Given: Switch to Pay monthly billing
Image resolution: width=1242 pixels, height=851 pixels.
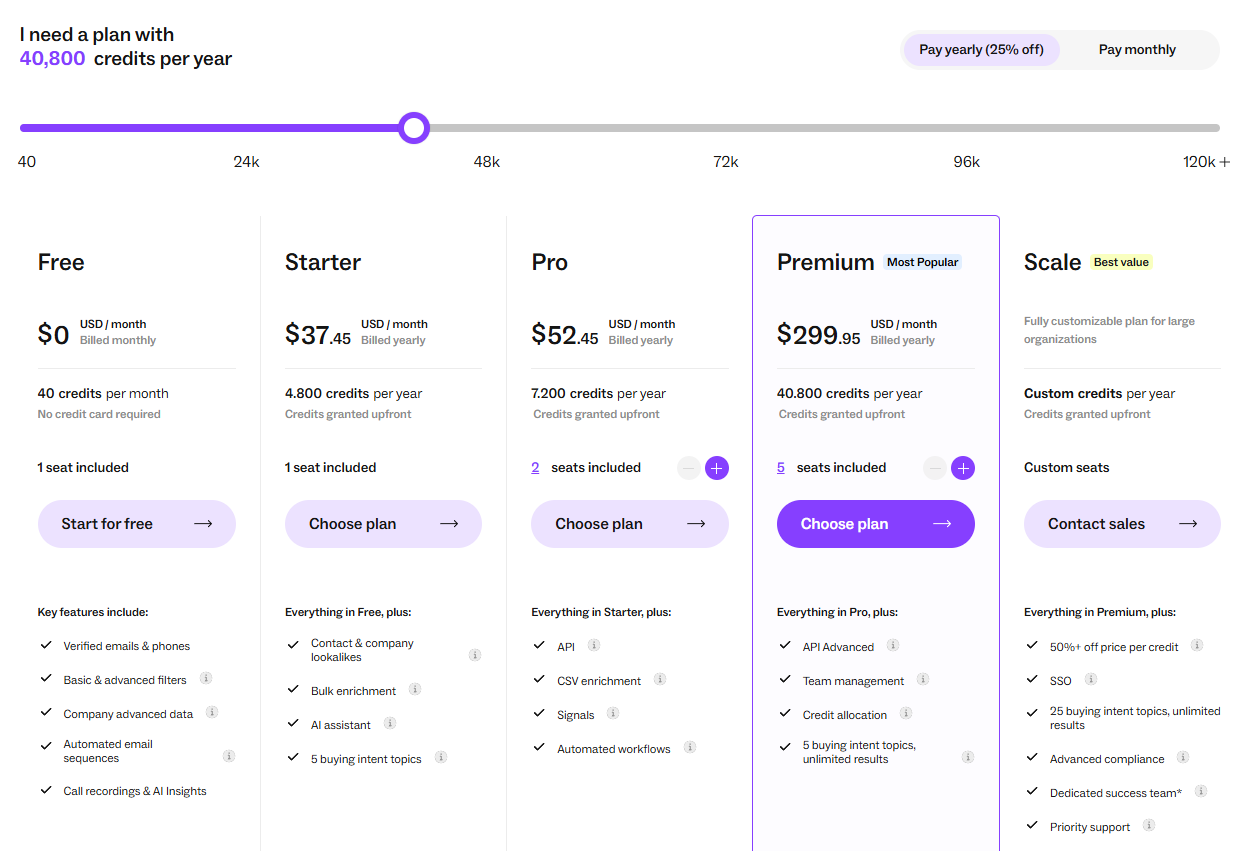Looking at the screenshot, I should coord(1137,49).
